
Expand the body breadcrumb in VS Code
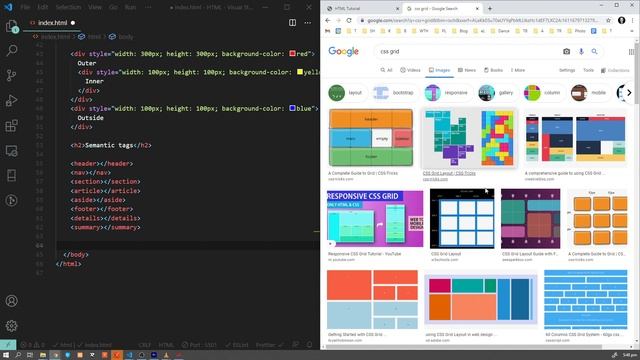click(121, 37)
